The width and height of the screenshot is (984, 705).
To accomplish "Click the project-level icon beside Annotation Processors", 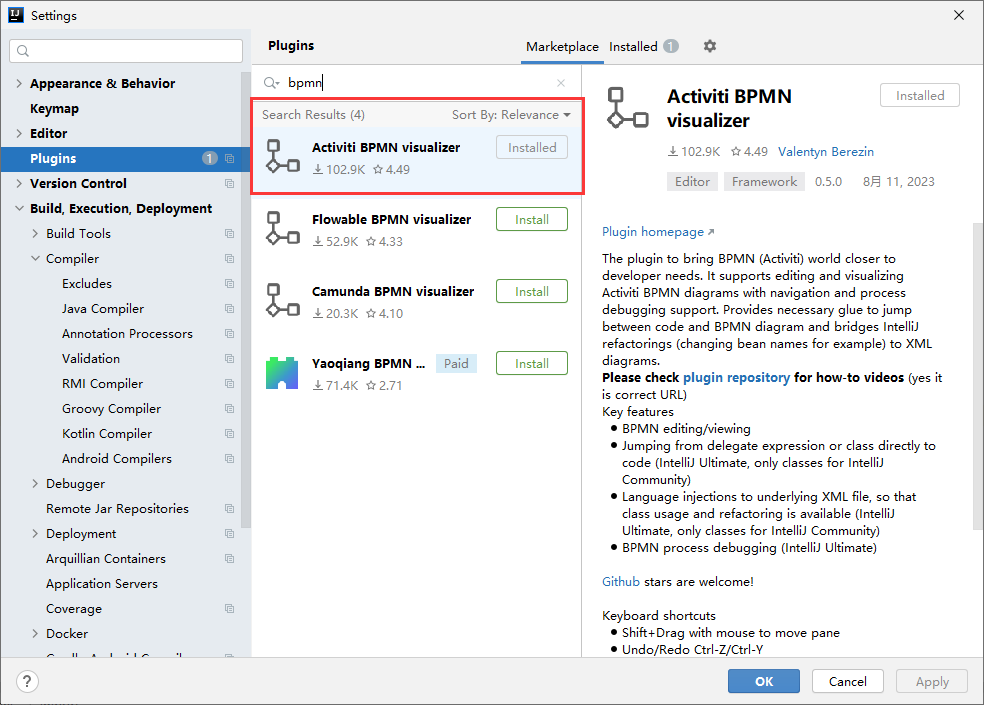I will pos(230,334).
